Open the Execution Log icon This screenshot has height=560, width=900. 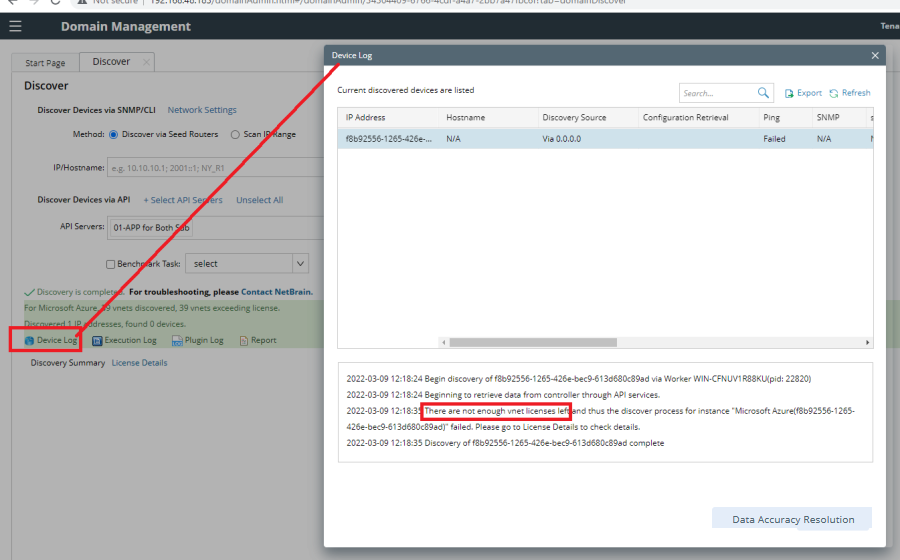coord(97,341)
